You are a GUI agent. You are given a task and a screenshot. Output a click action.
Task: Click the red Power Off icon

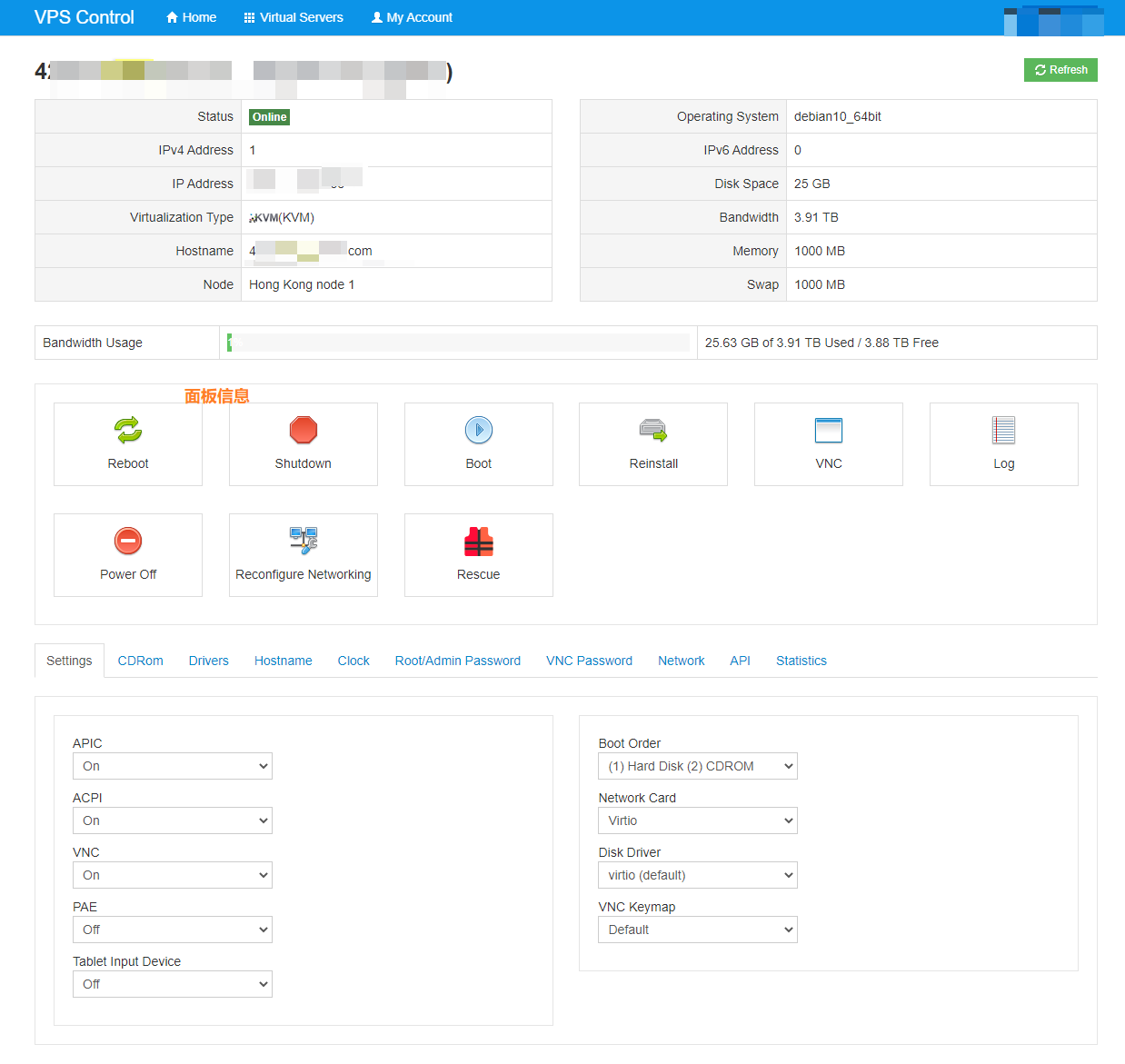pyautogui.click(x=128, y=541)
